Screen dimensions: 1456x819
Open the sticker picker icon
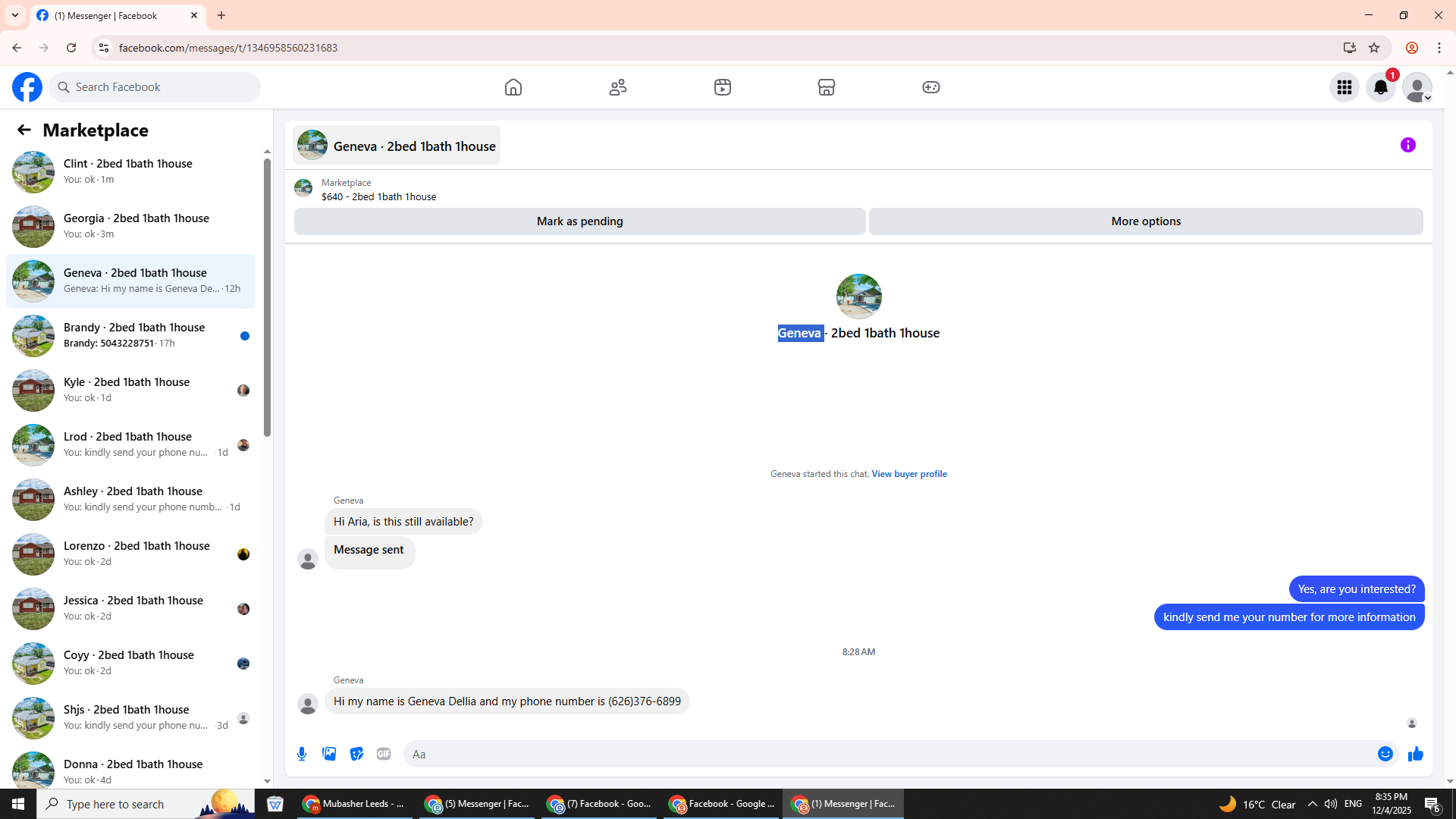point(356,754)
